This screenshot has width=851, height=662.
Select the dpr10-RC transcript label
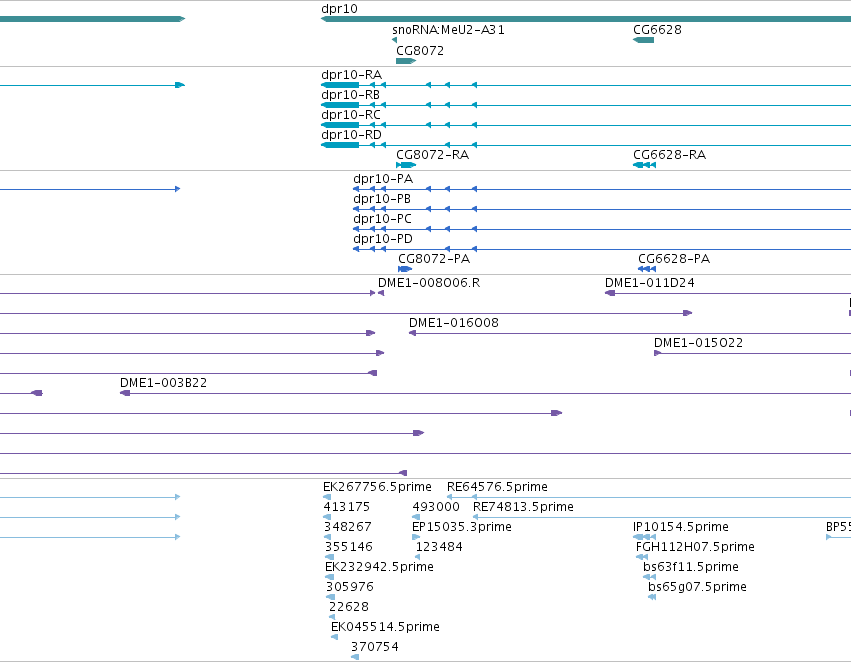pyautogui.click(x=351, y=115)
